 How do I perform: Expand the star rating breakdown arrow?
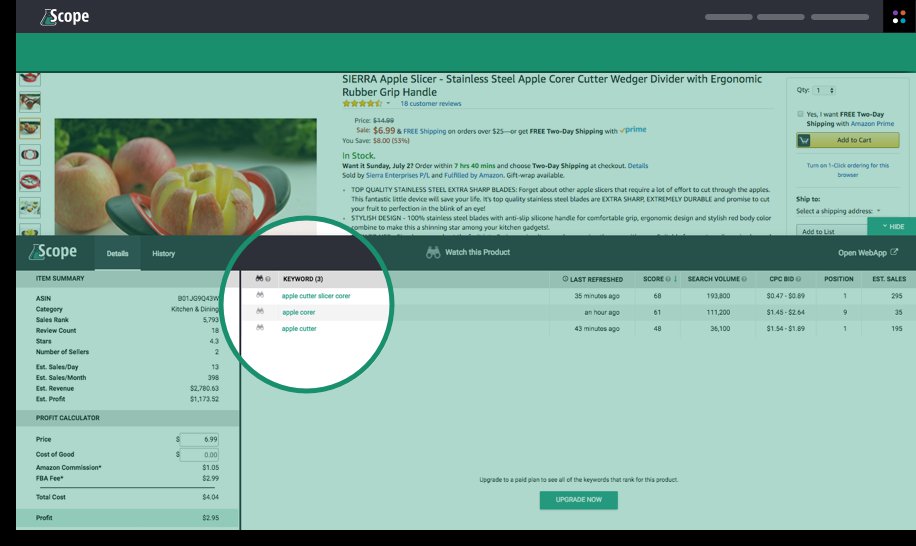(388, 103)
